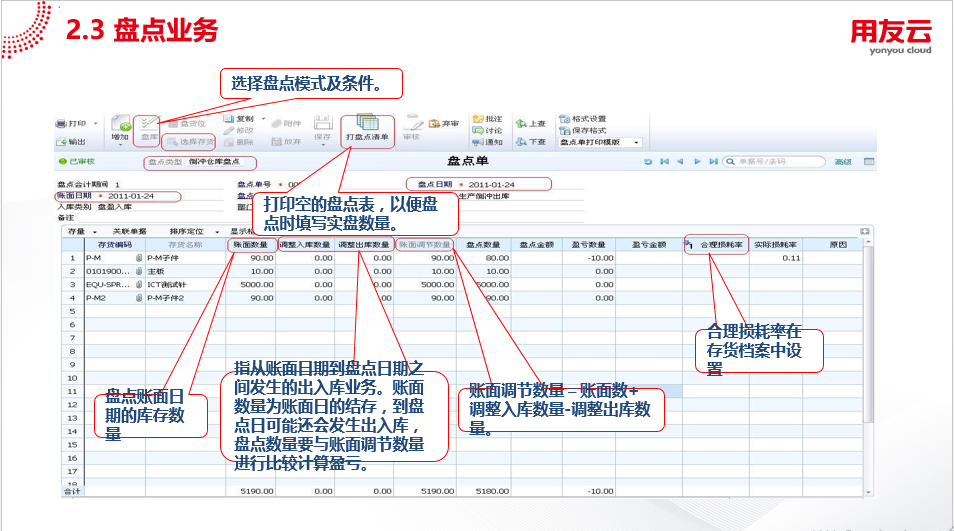Expand the 打印 print dropdown arrow
This screenshot has height=531, width=954.
pyautogui.click(x=96, y=123)
